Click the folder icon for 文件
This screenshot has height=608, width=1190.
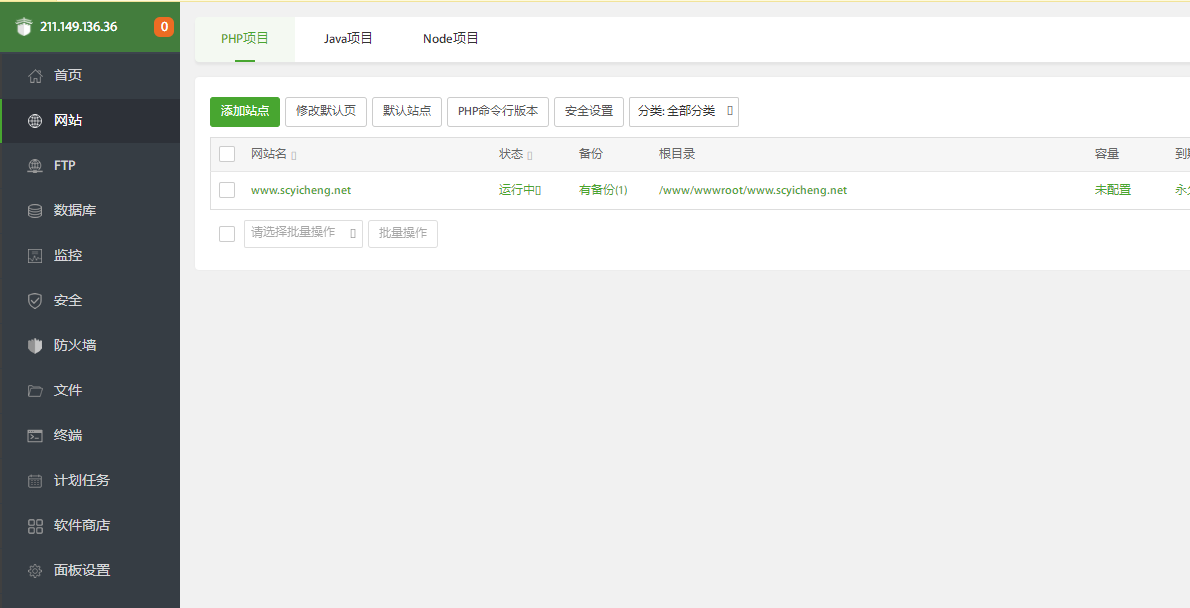pyautogui.click(x=35, y=391)
